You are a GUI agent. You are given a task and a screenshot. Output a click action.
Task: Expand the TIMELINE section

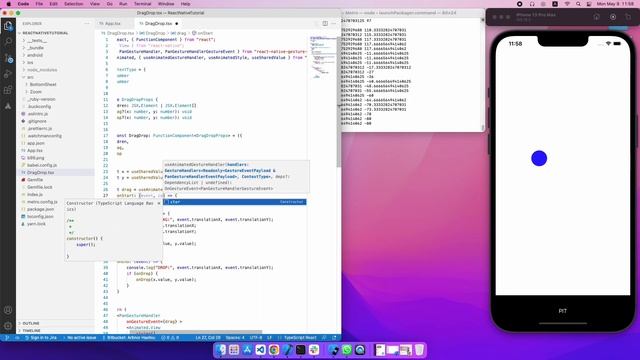pos(31,331)
